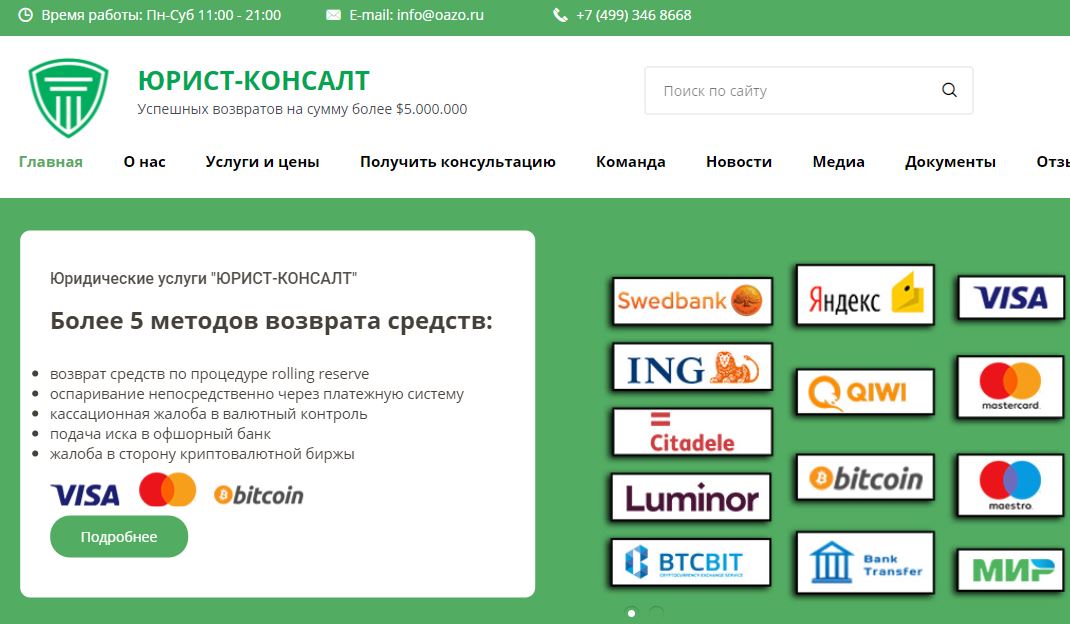Image resolution: width=1070 pixels, height=624 pixels.
Task: Select the Mastercard logo tile
Action: coord(1009,387)
